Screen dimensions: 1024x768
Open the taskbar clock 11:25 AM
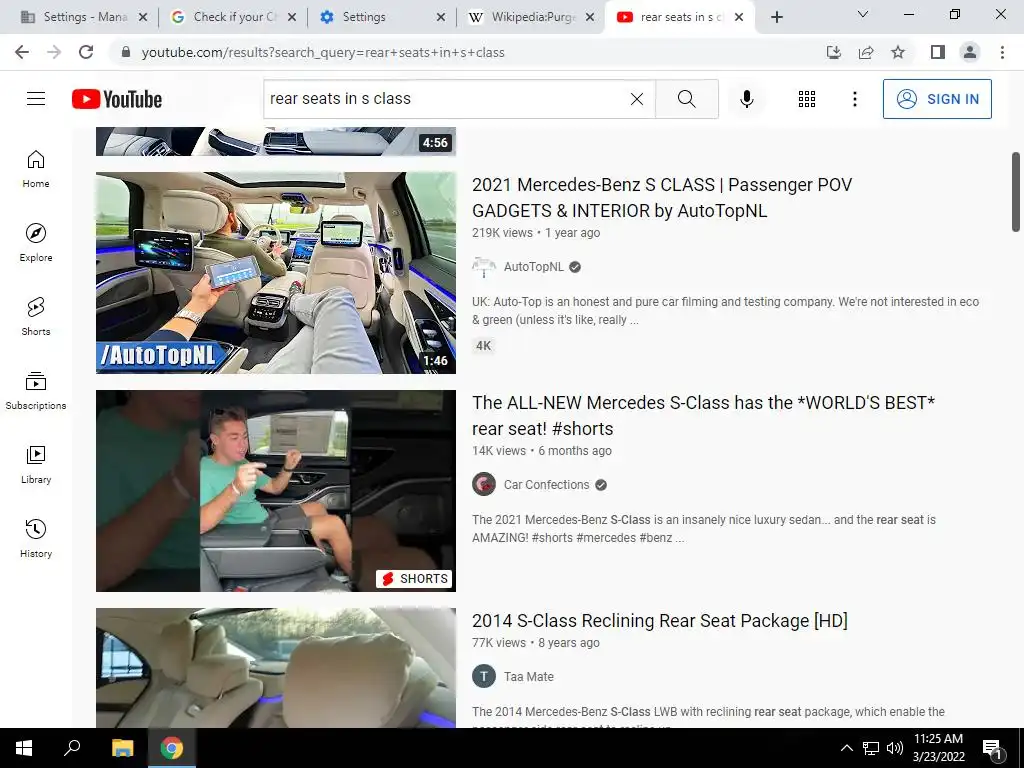(x=938, y=748)
